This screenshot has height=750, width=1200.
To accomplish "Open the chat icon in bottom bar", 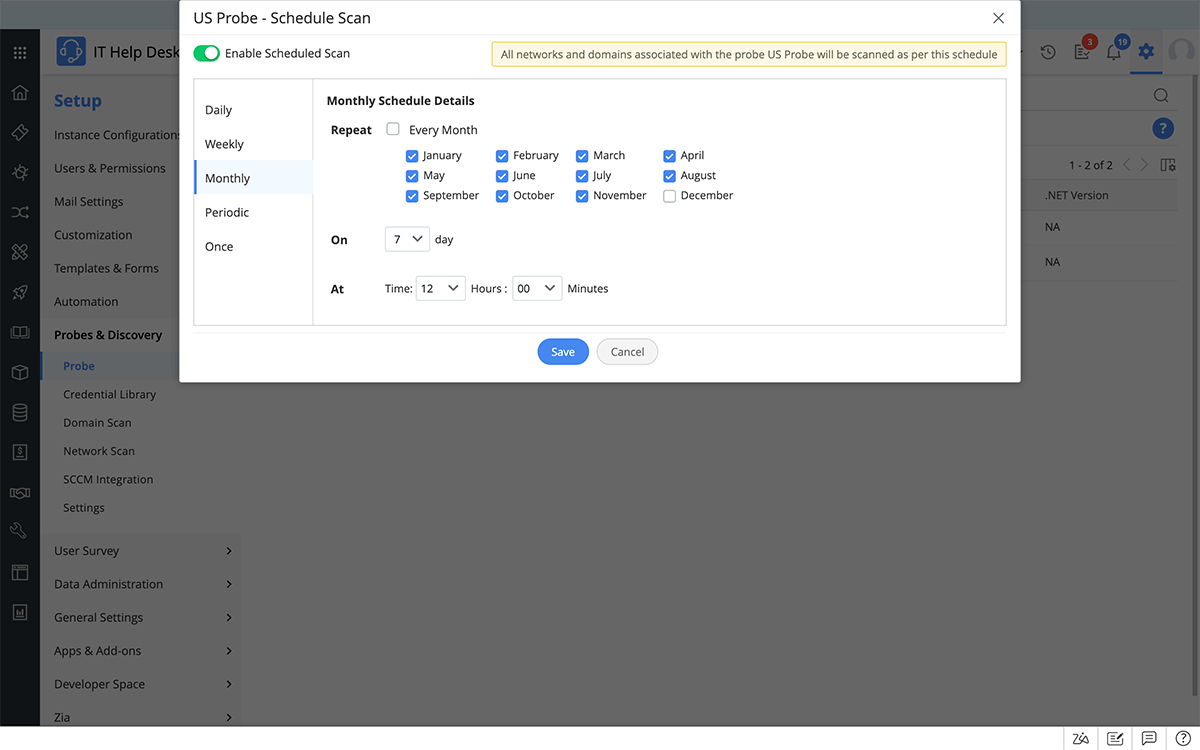I will pos(1149,739).
